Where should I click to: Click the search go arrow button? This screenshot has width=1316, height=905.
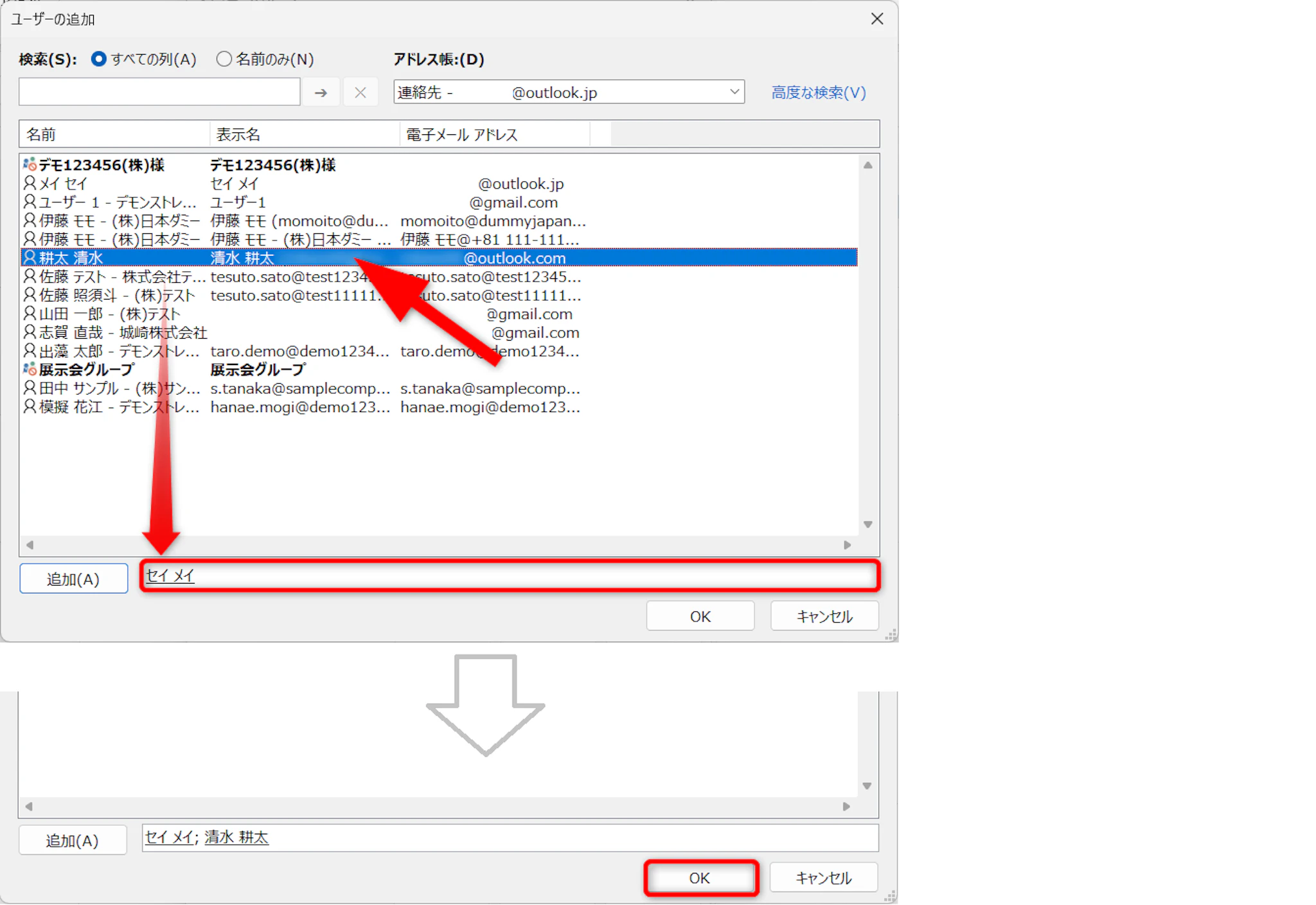[x=321, y=93]
